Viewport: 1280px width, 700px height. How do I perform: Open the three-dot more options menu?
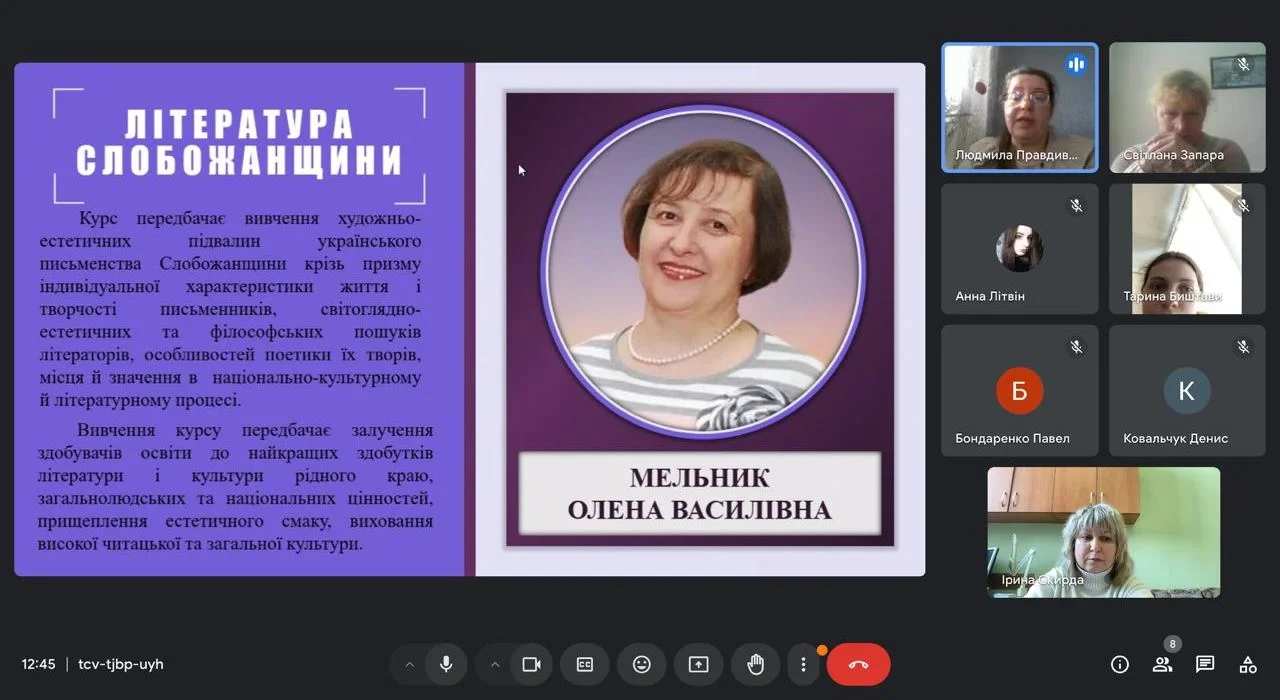803,664
